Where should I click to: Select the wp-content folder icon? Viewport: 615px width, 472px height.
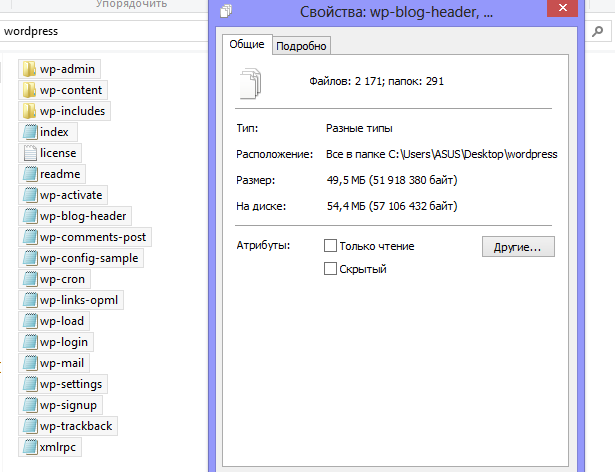click(x=29, y=90)
